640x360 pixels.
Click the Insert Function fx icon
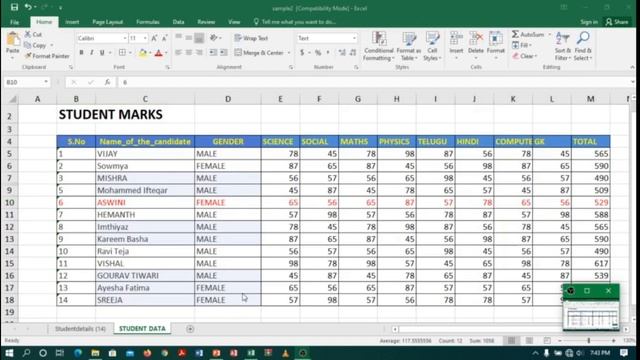click(x=107, y=82)
